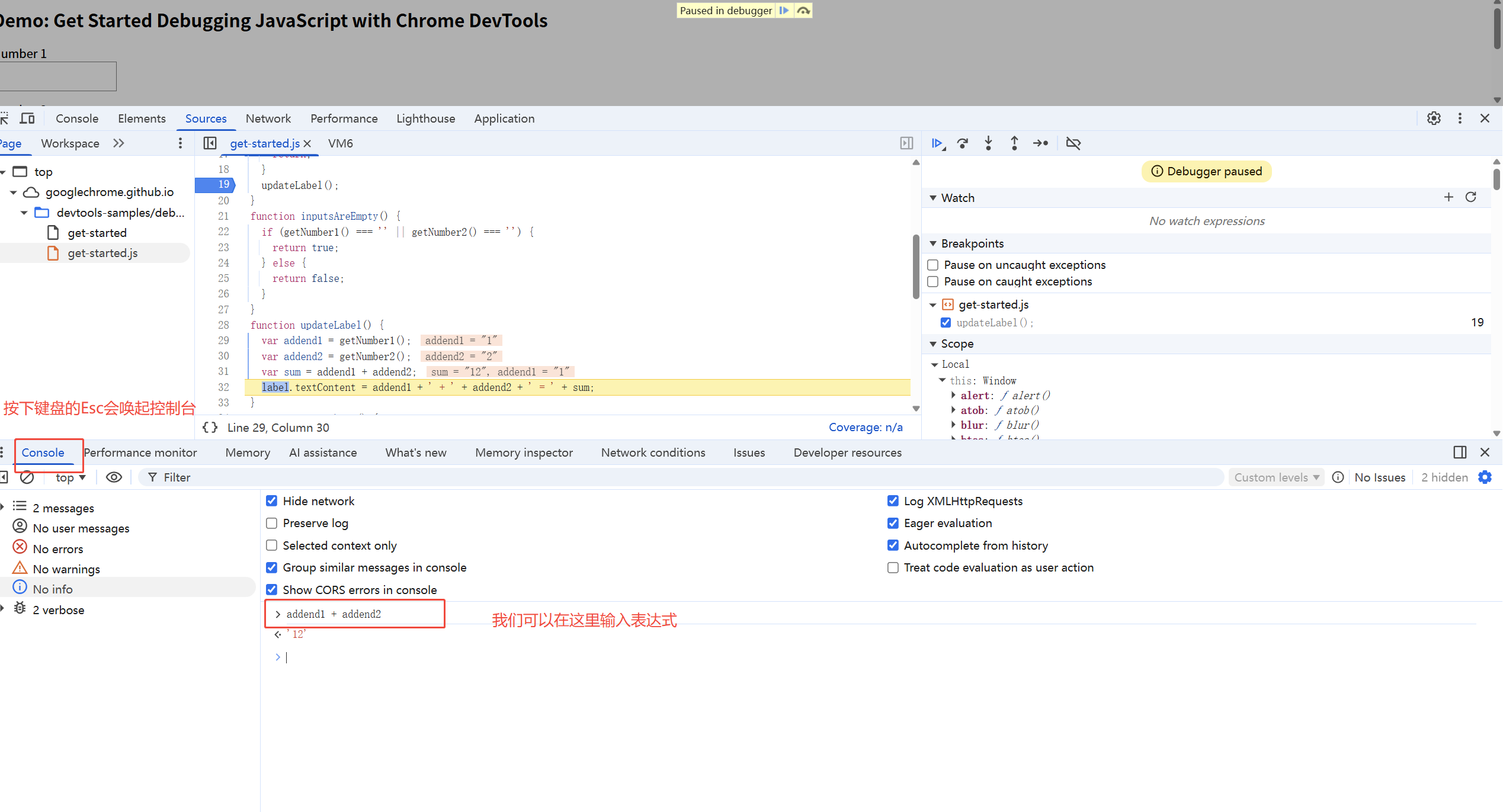Refresh watch expressions
Screen dimensions: 1503x812
coord(1471,197)
